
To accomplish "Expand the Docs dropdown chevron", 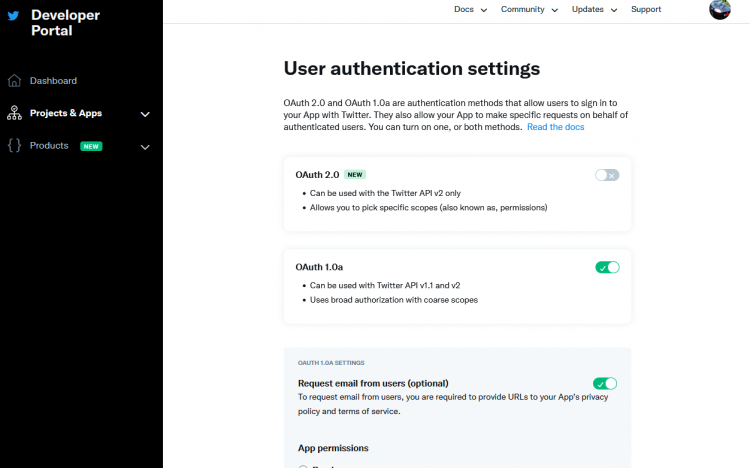I will pos(484,10).
